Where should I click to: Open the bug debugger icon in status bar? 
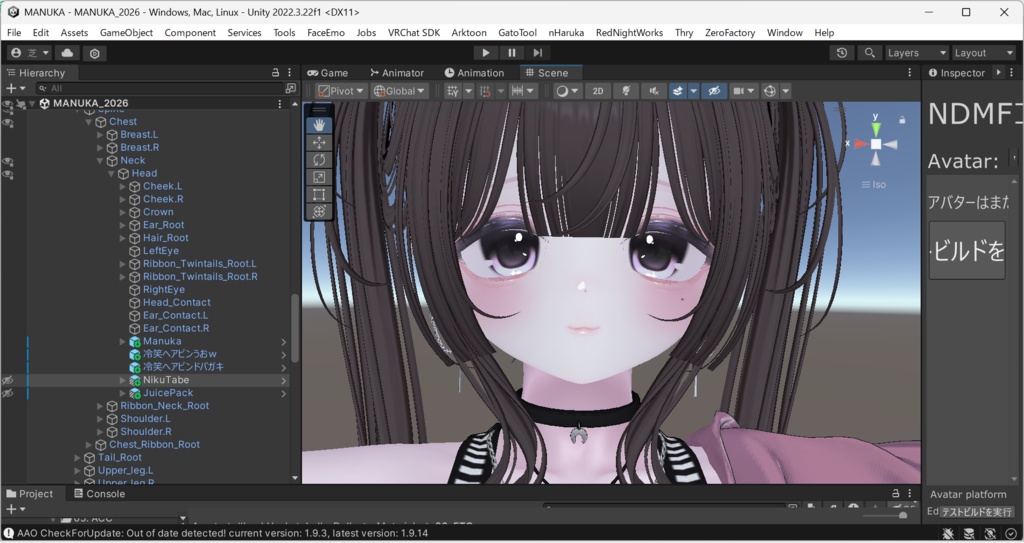point(948,533)
